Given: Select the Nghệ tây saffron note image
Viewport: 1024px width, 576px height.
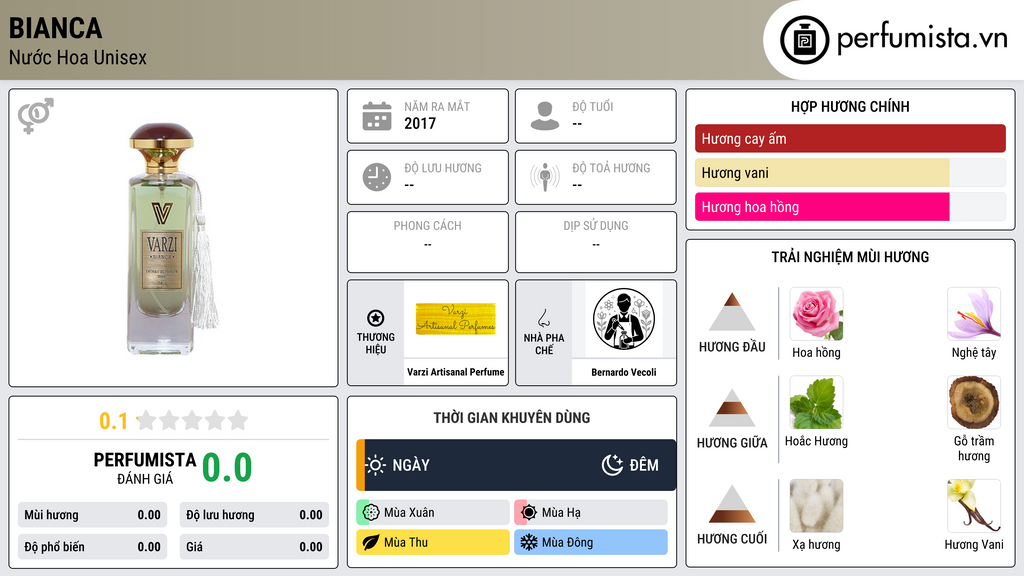Looking at the screenshot, I should [974, 313].
